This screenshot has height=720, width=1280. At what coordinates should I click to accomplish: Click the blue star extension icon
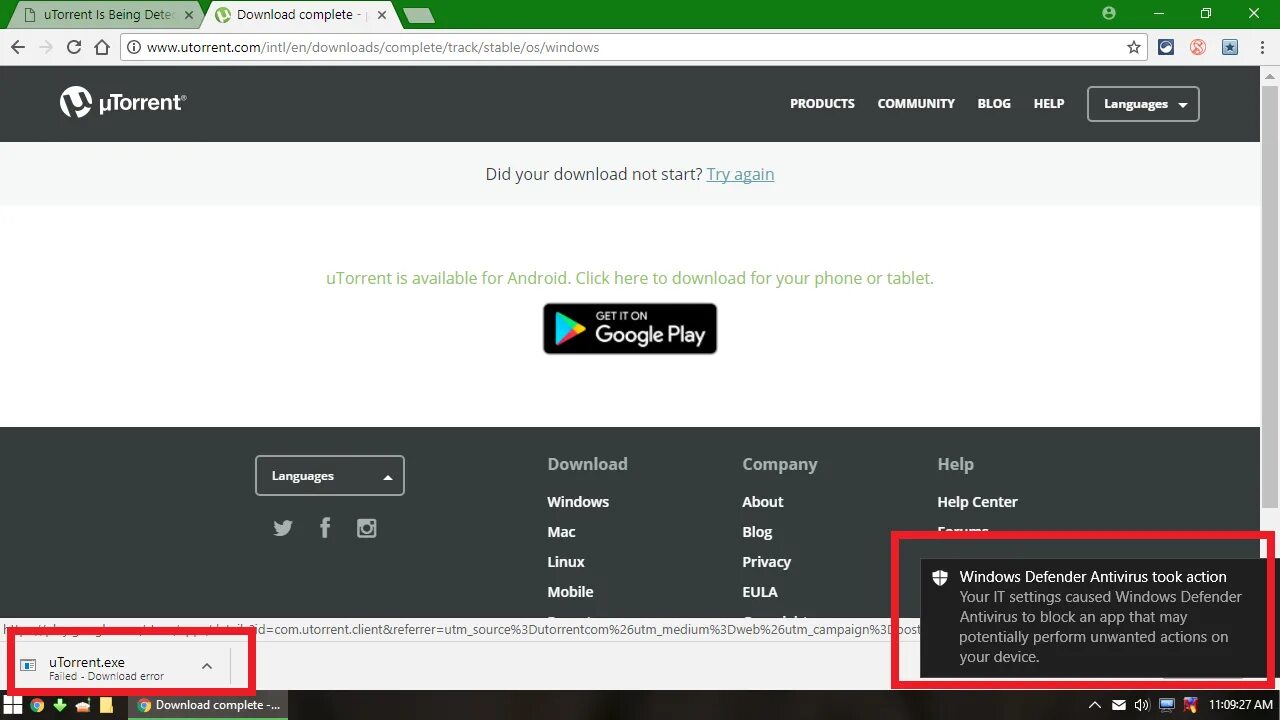(1230, 47)
